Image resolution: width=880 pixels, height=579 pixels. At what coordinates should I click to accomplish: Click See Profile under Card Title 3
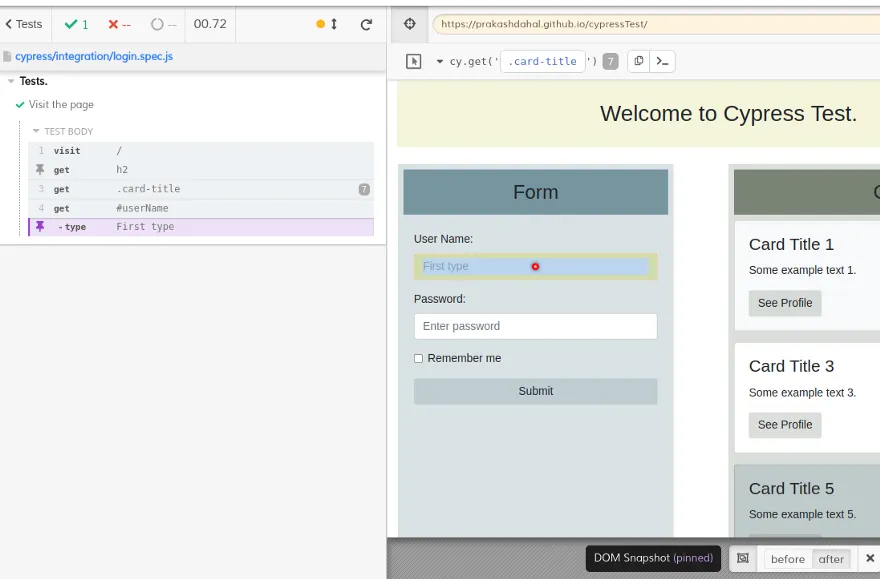click(785, 425)
